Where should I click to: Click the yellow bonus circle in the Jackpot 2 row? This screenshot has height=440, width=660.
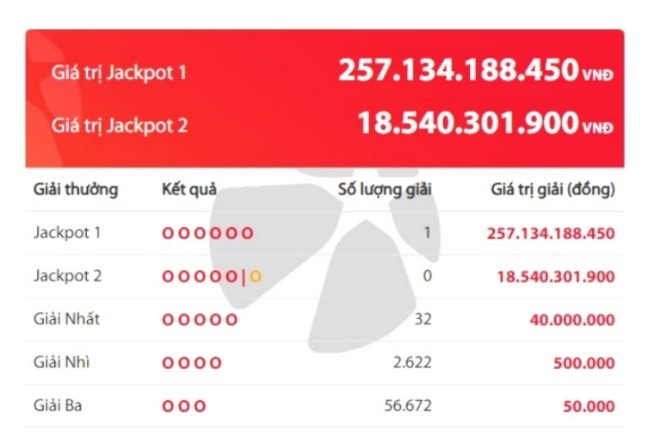pyautogui.click(x=256, y=276)
